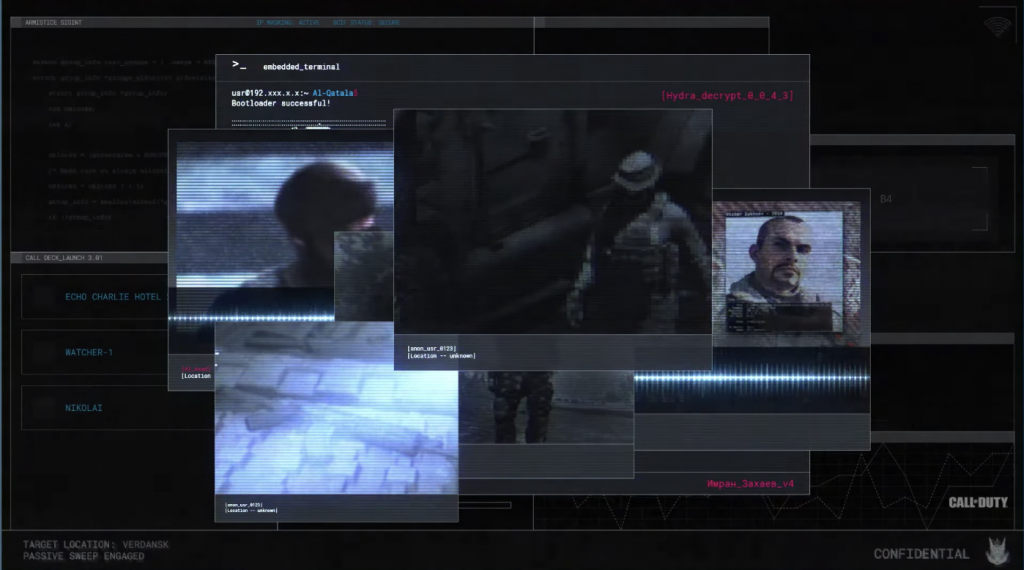
Task: Click the Call of Duty logo
Action: click(x=977, y=502)
